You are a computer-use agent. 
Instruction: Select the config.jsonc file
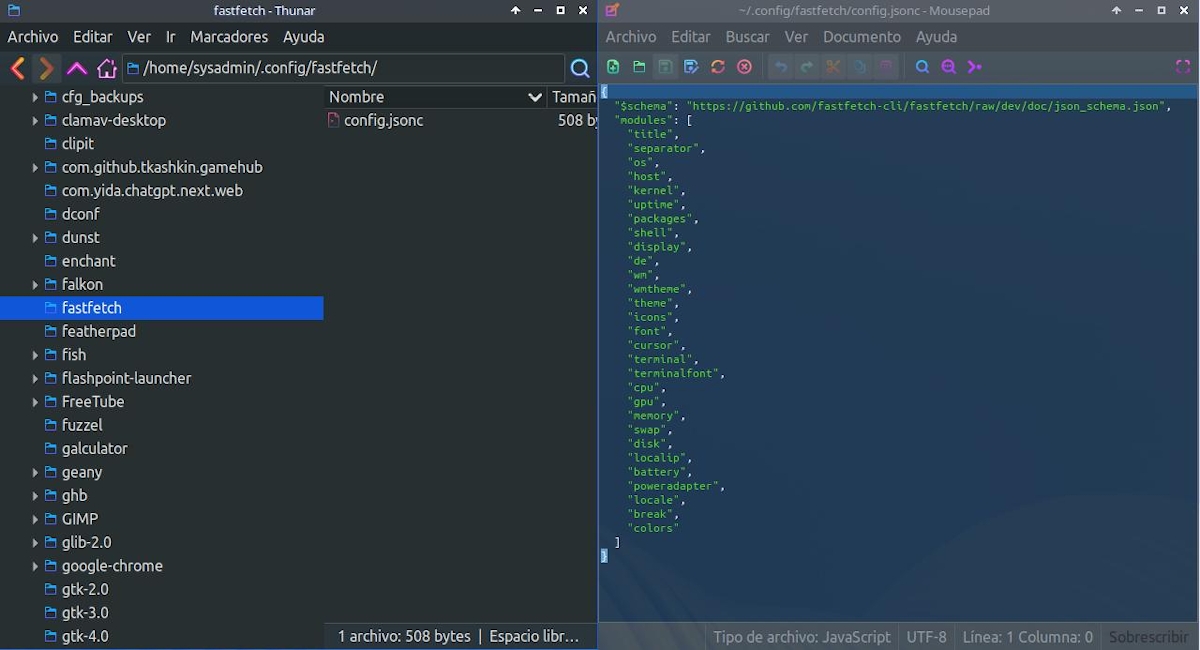383,120
